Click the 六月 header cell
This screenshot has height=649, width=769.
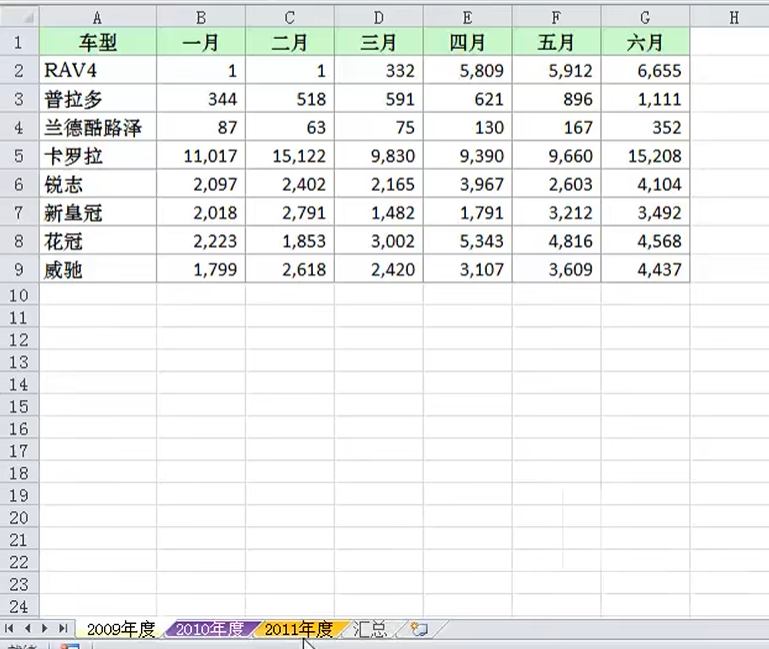645,42
